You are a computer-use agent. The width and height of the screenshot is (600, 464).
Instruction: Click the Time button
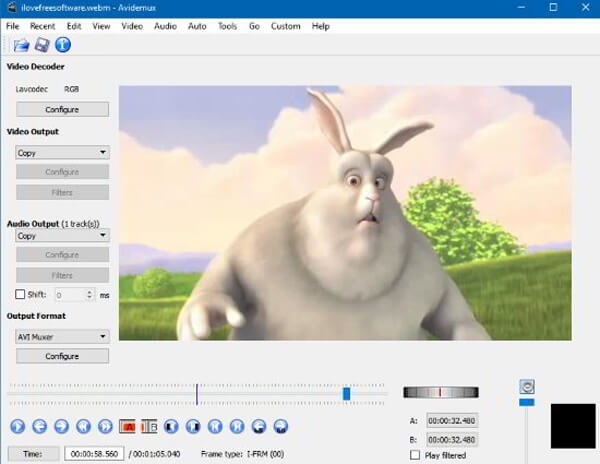coord(33,454)
